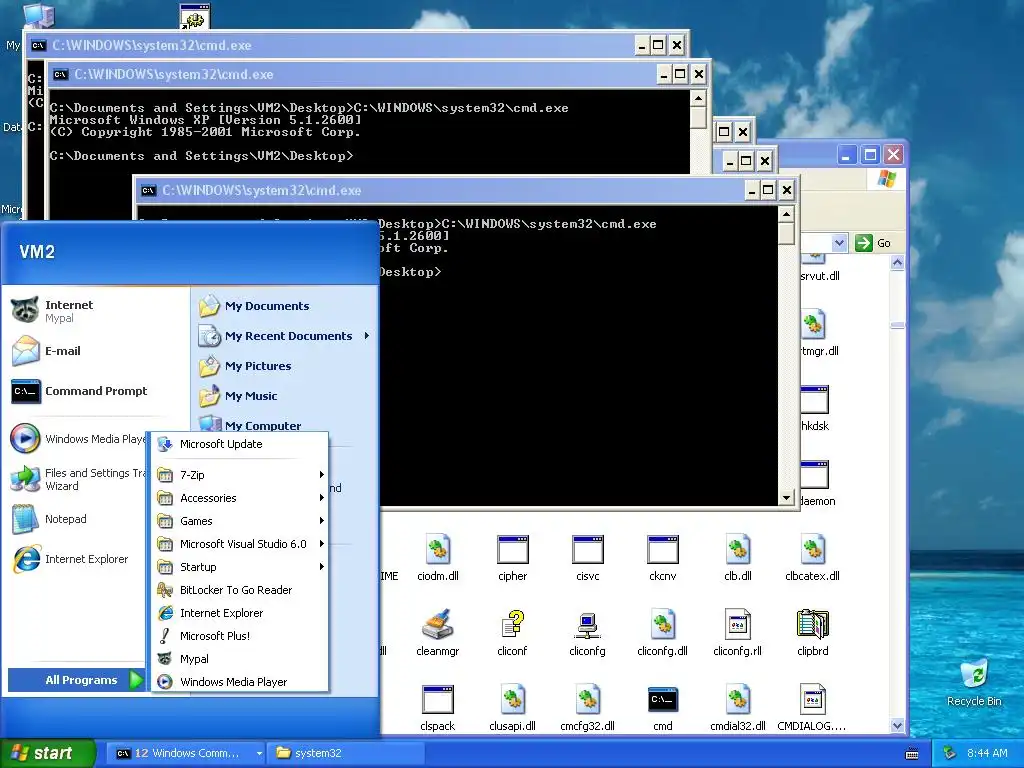Viewport: 1024px width, 768px height.
Task: Expand the Startup programs submenu
Action: coord(240,567)
